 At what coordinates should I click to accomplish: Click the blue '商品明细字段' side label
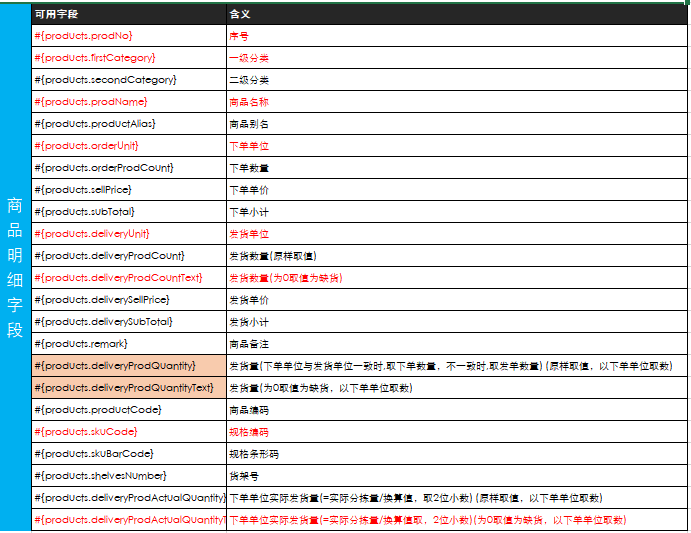point(15,267)
